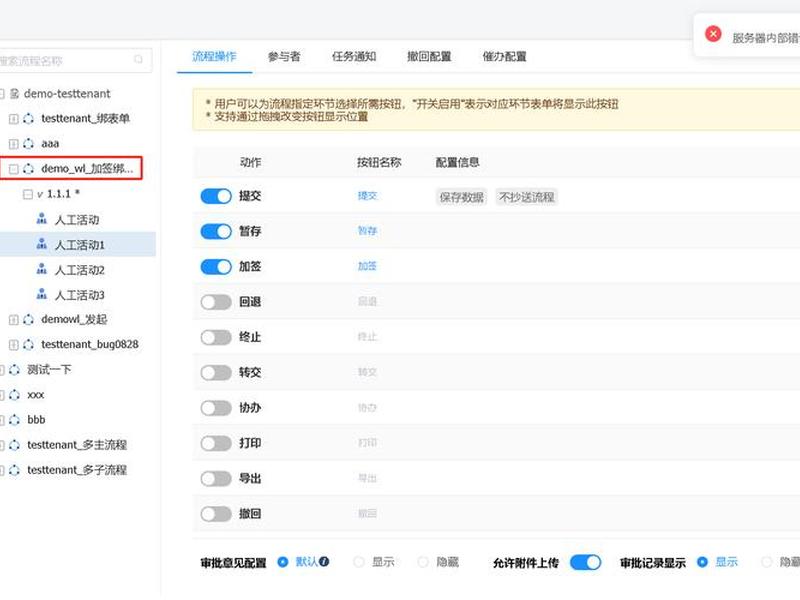This screenshot has width=800, height=600.
Task: Select the demo-testtenant root node label
Action: [x=67, y=93]
